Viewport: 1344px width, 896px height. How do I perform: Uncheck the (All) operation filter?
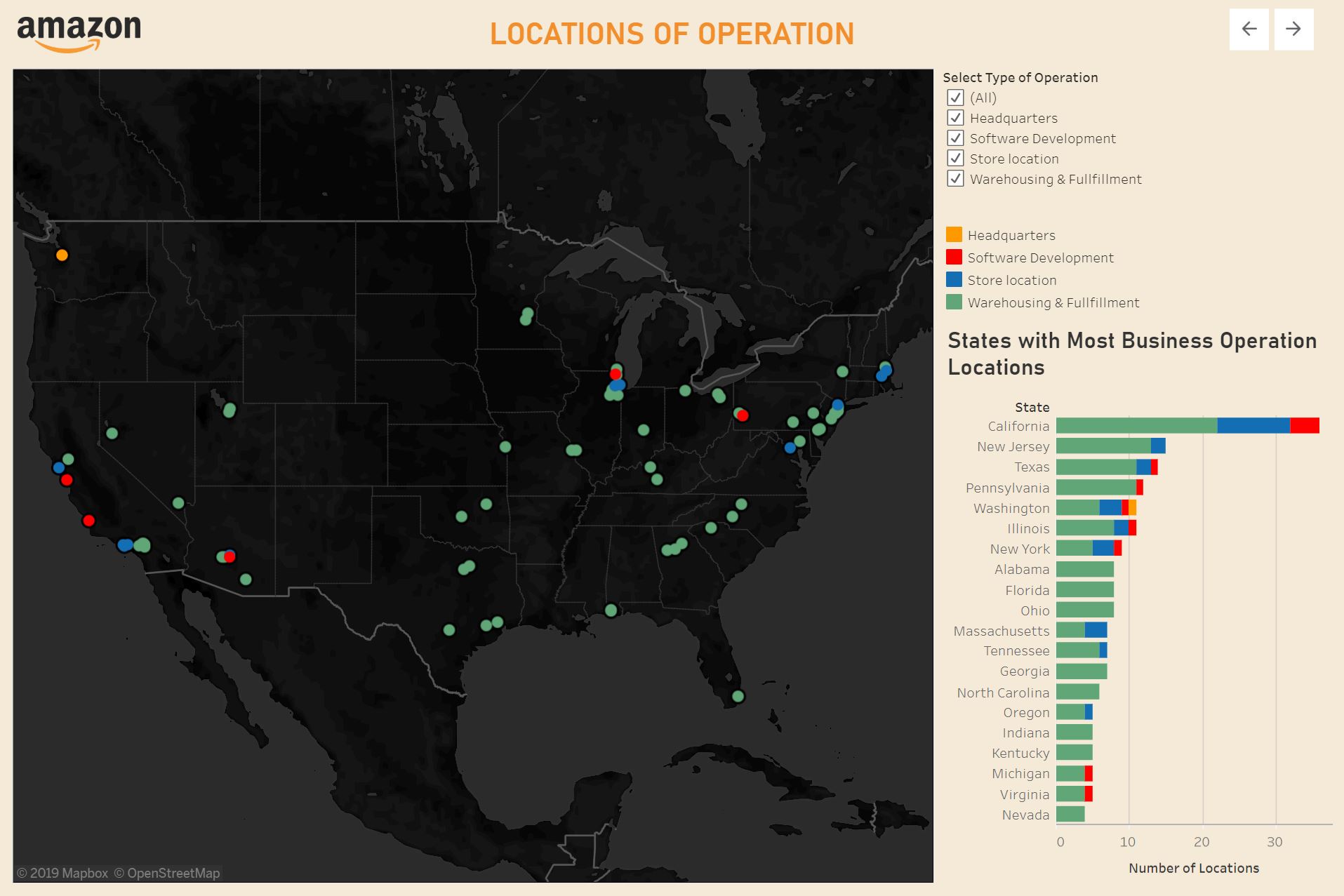[x=954, y=98]
